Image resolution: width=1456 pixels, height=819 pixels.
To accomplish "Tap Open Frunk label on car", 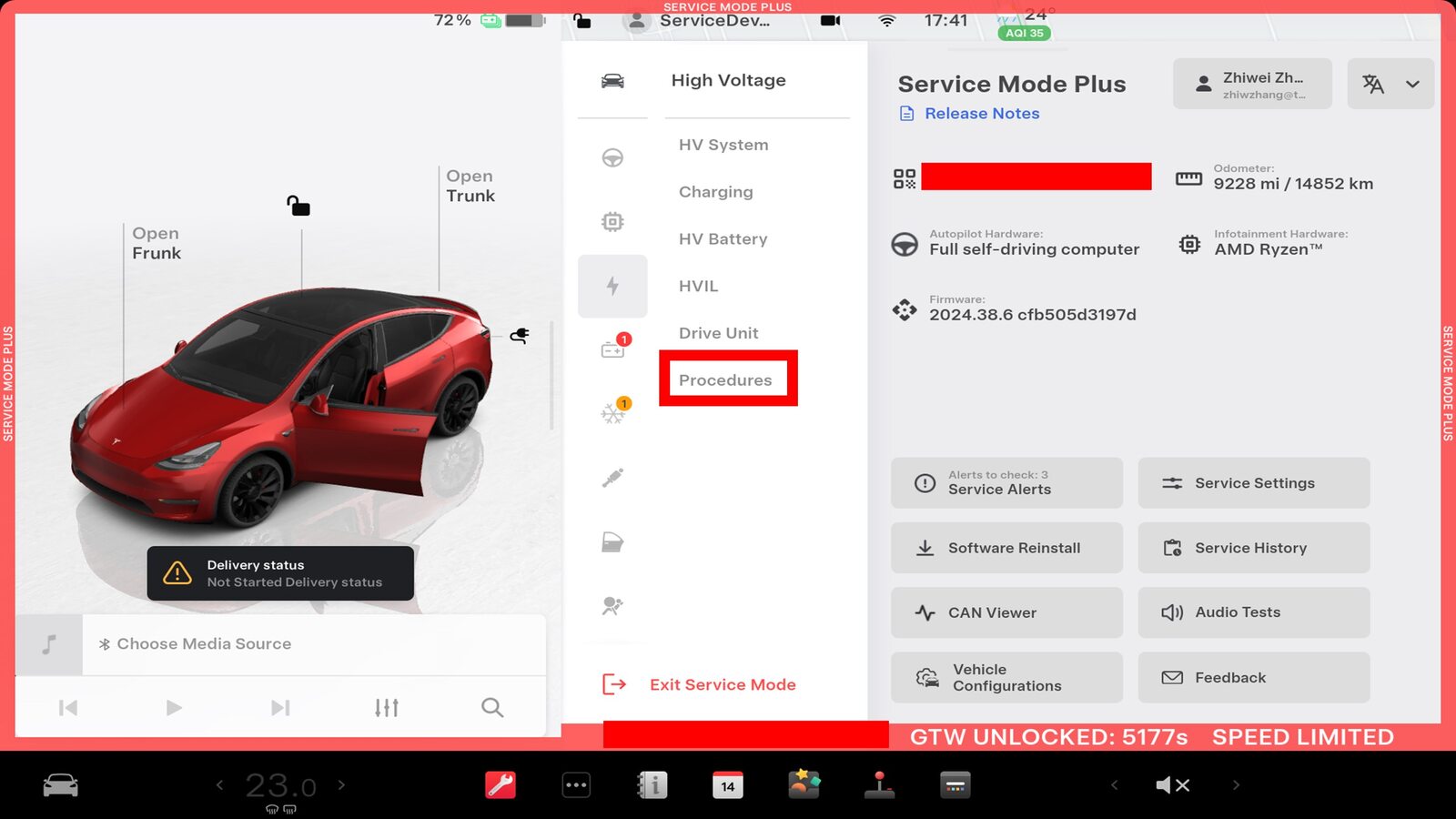I will coord(157,243).
